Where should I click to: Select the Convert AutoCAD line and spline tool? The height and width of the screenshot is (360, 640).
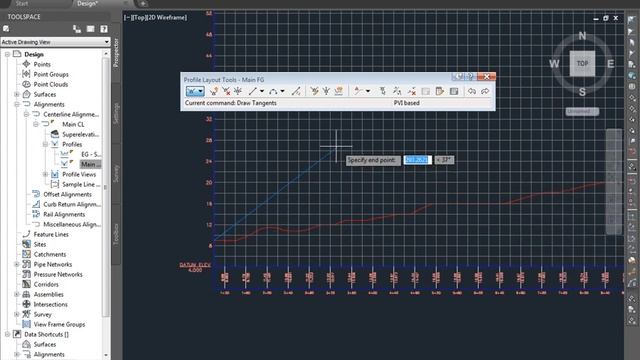pos(296,91)
